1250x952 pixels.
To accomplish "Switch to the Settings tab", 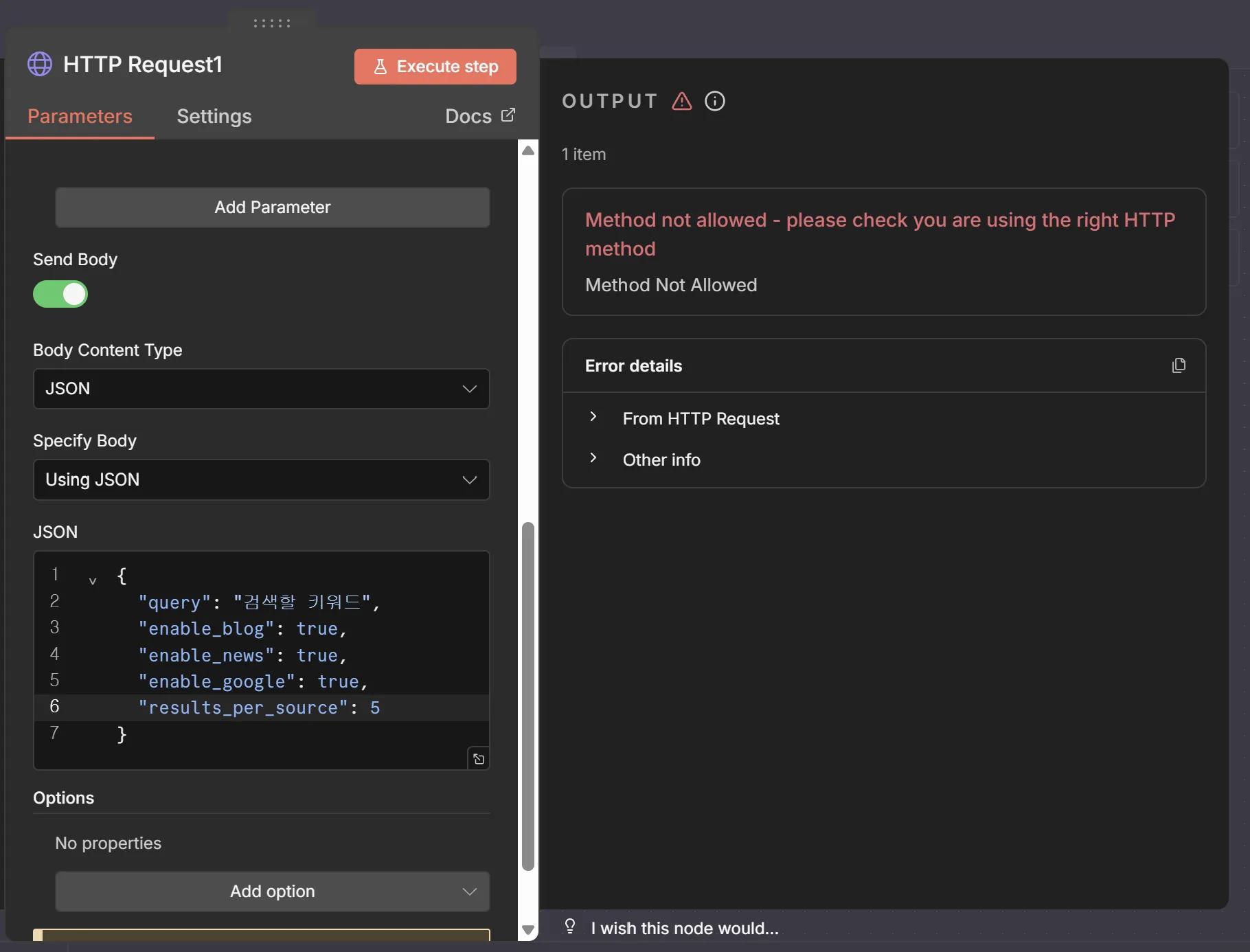I will pyautogui.click(x=214, y=117).
